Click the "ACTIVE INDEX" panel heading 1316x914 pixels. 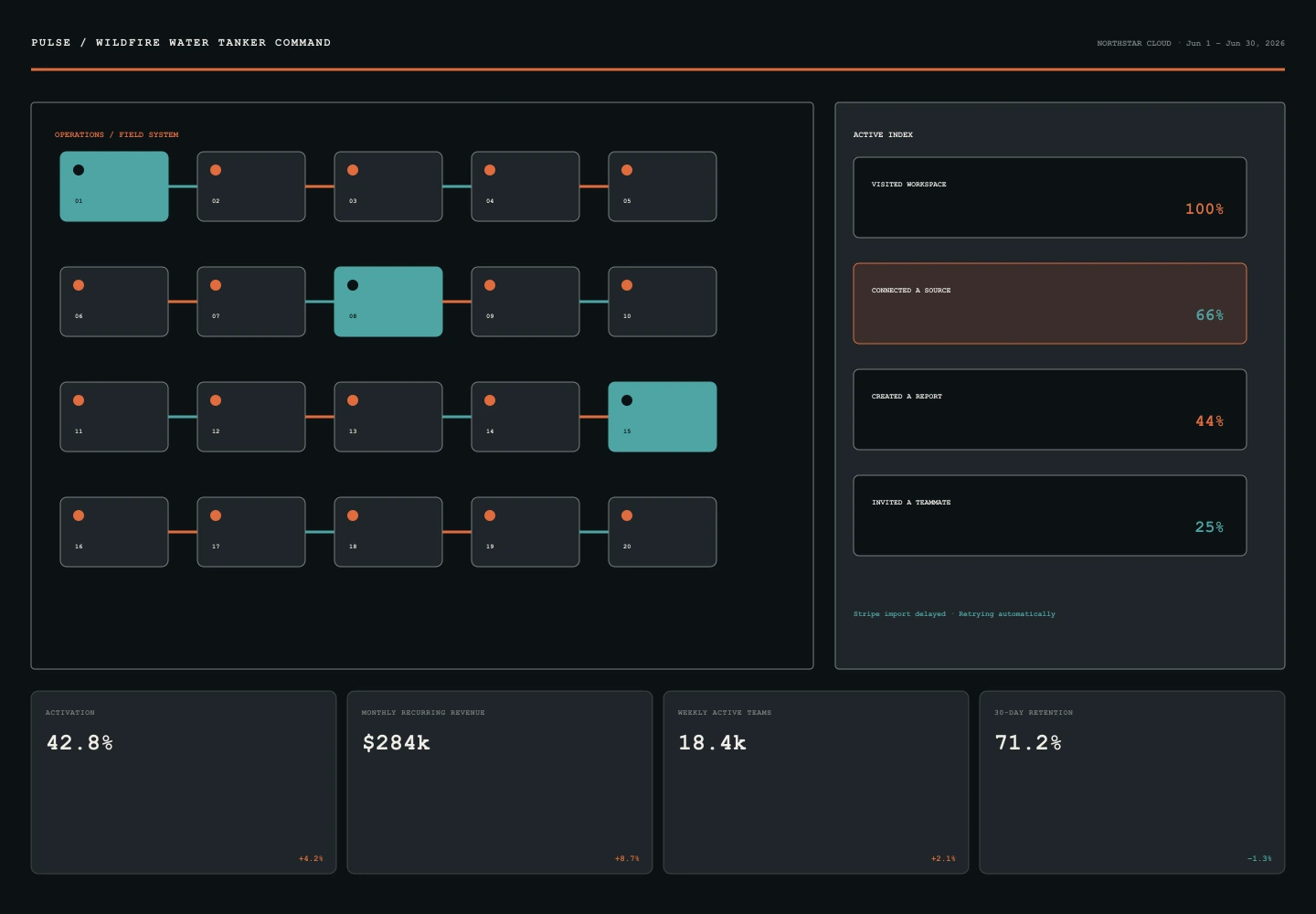click(883, 135)
